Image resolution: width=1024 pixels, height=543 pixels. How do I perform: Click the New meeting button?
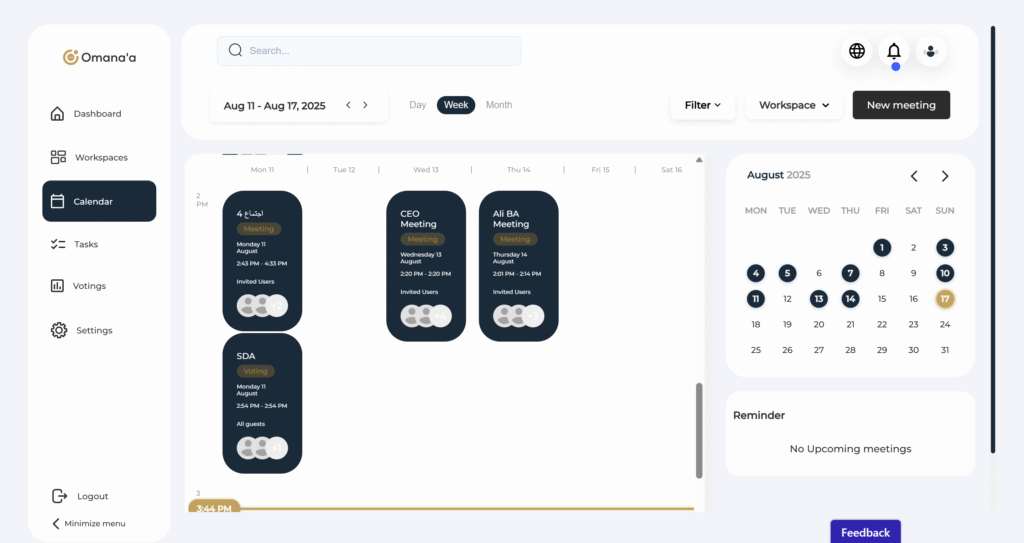[x=901, y=105]
